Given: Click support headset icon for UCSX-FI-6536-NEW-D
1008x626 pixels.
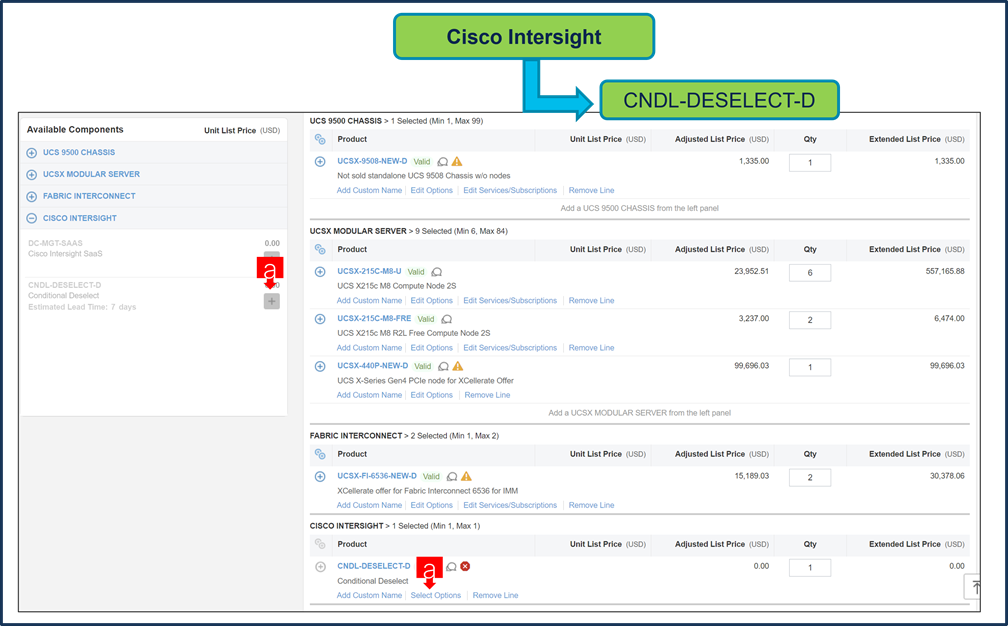Looking at the screenshot, I should (x=452, y=477).
